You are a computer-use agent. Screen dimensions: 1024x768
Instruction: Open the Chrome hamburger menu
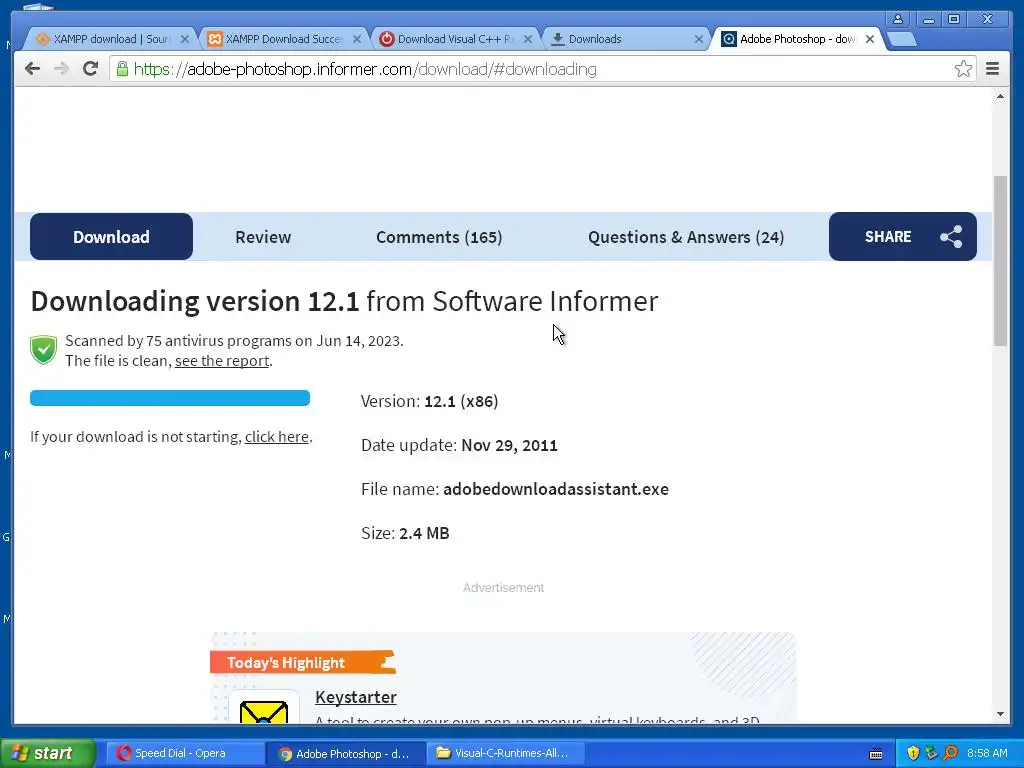click(x=992, y=69)
